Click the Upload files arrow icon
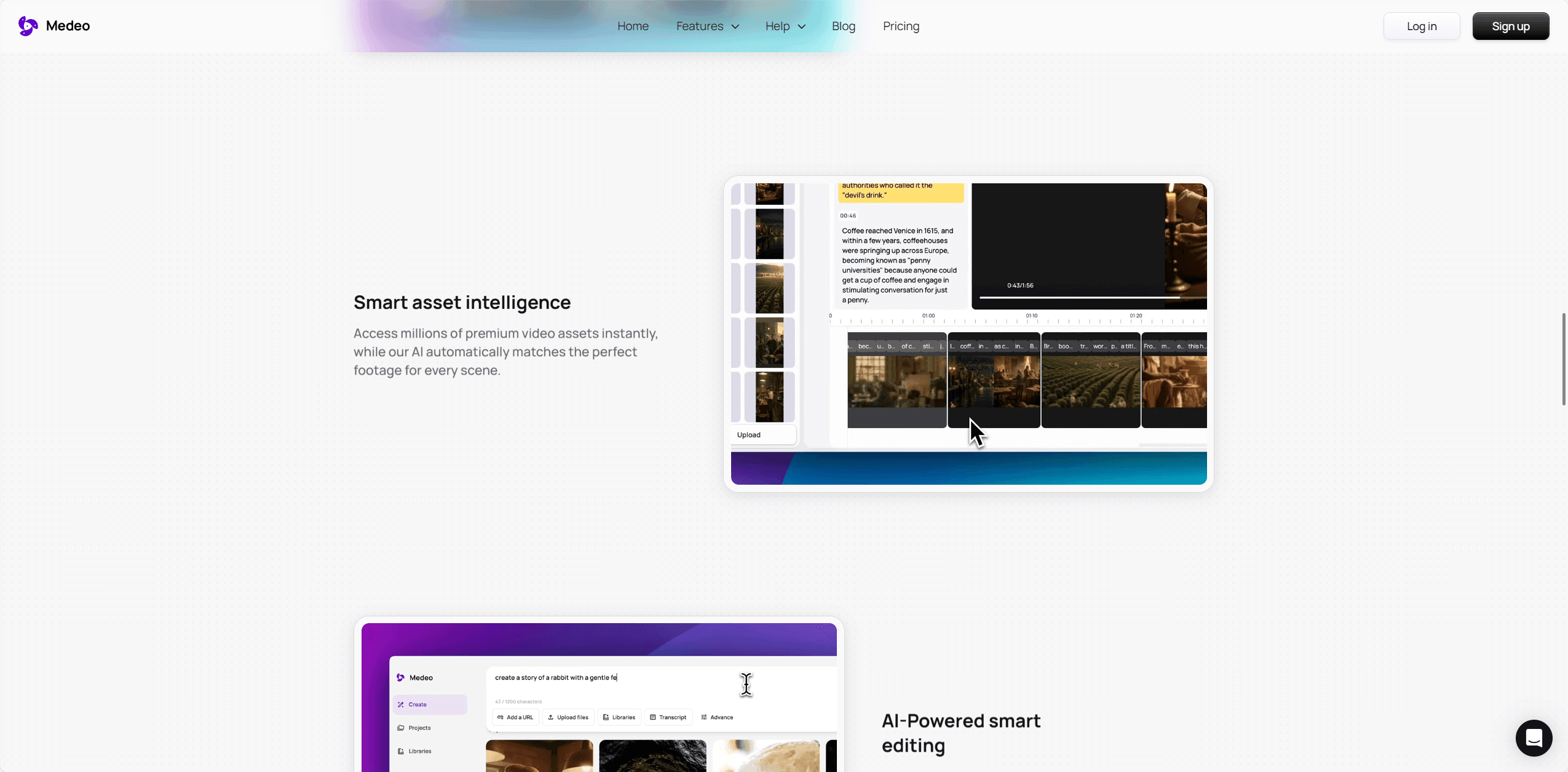 (551, 717)
